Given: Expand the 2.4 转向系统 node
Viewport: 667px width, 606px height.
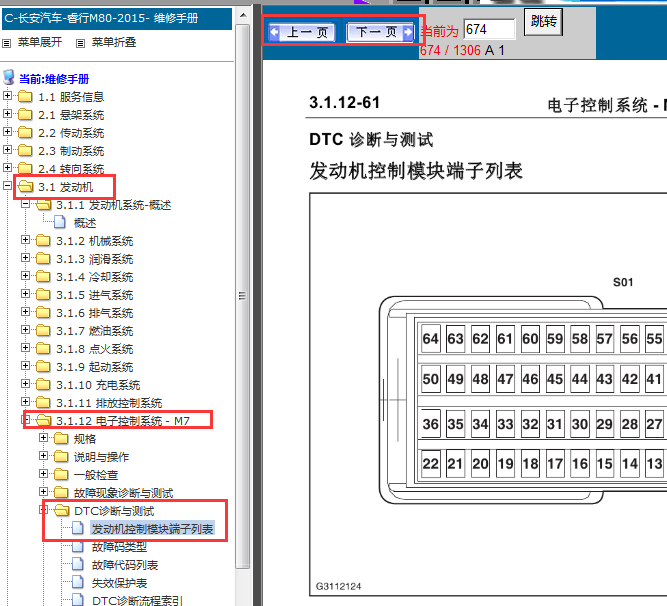Looking at the screenshot, I should tap(7, 168).
